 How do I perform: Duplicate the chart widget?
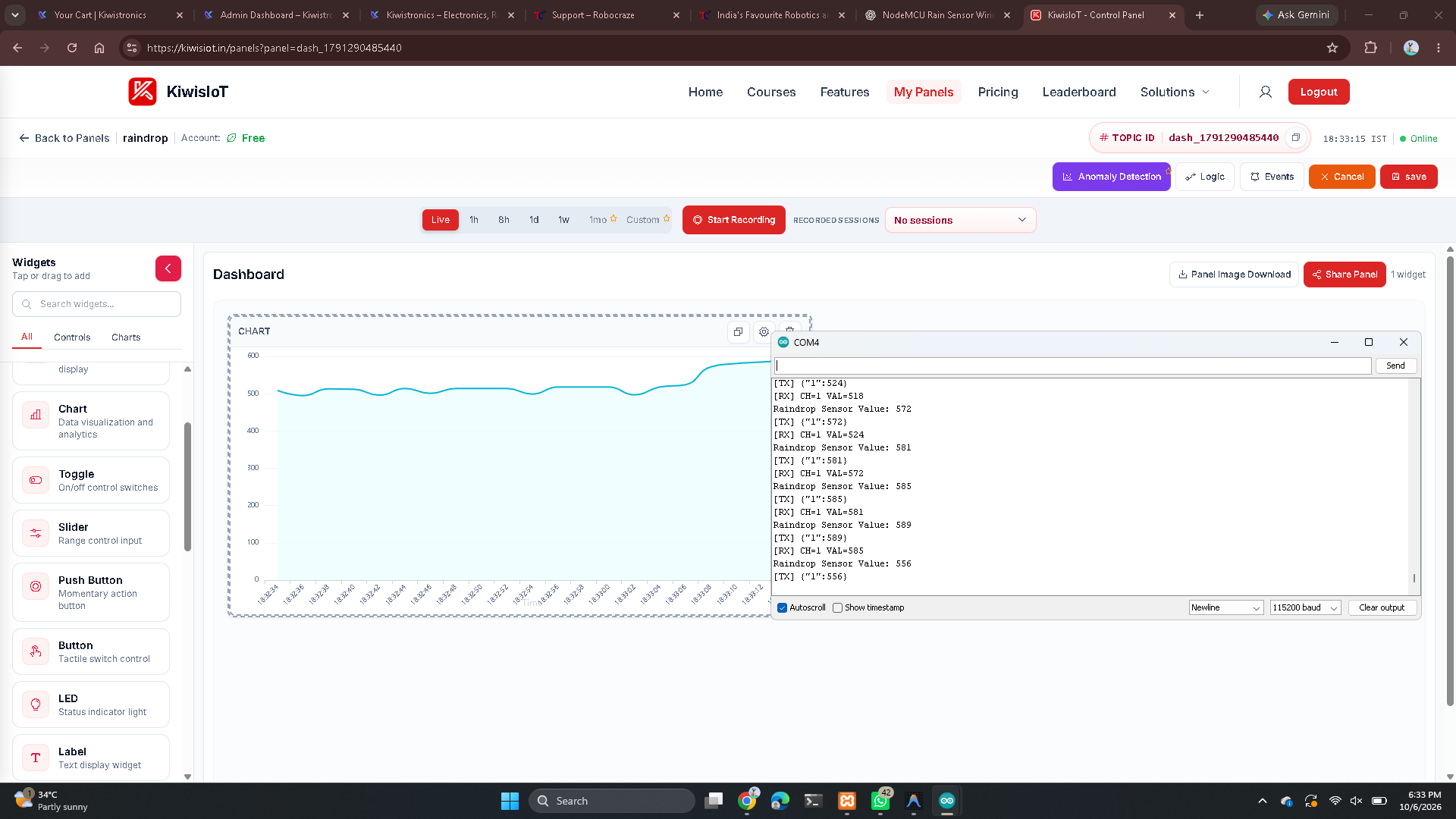click(x=738, y=332)
